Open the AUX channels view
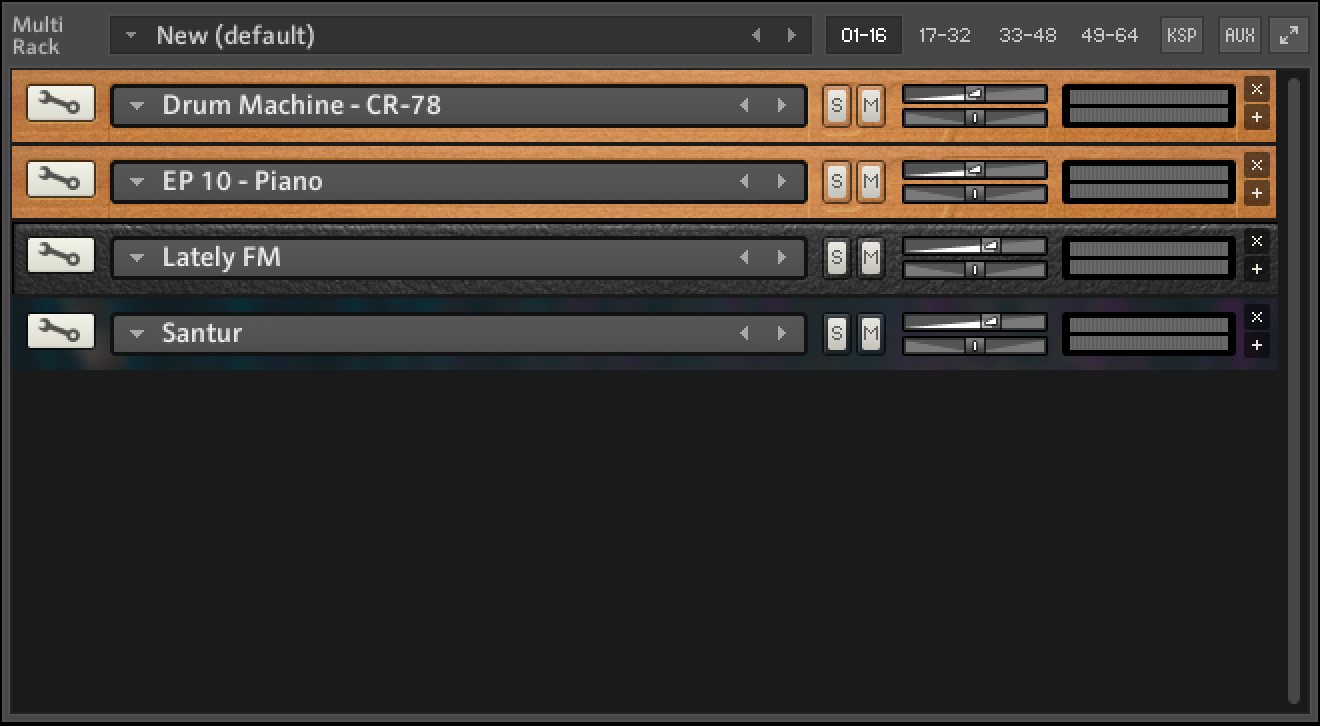 tap(1239, 35)
